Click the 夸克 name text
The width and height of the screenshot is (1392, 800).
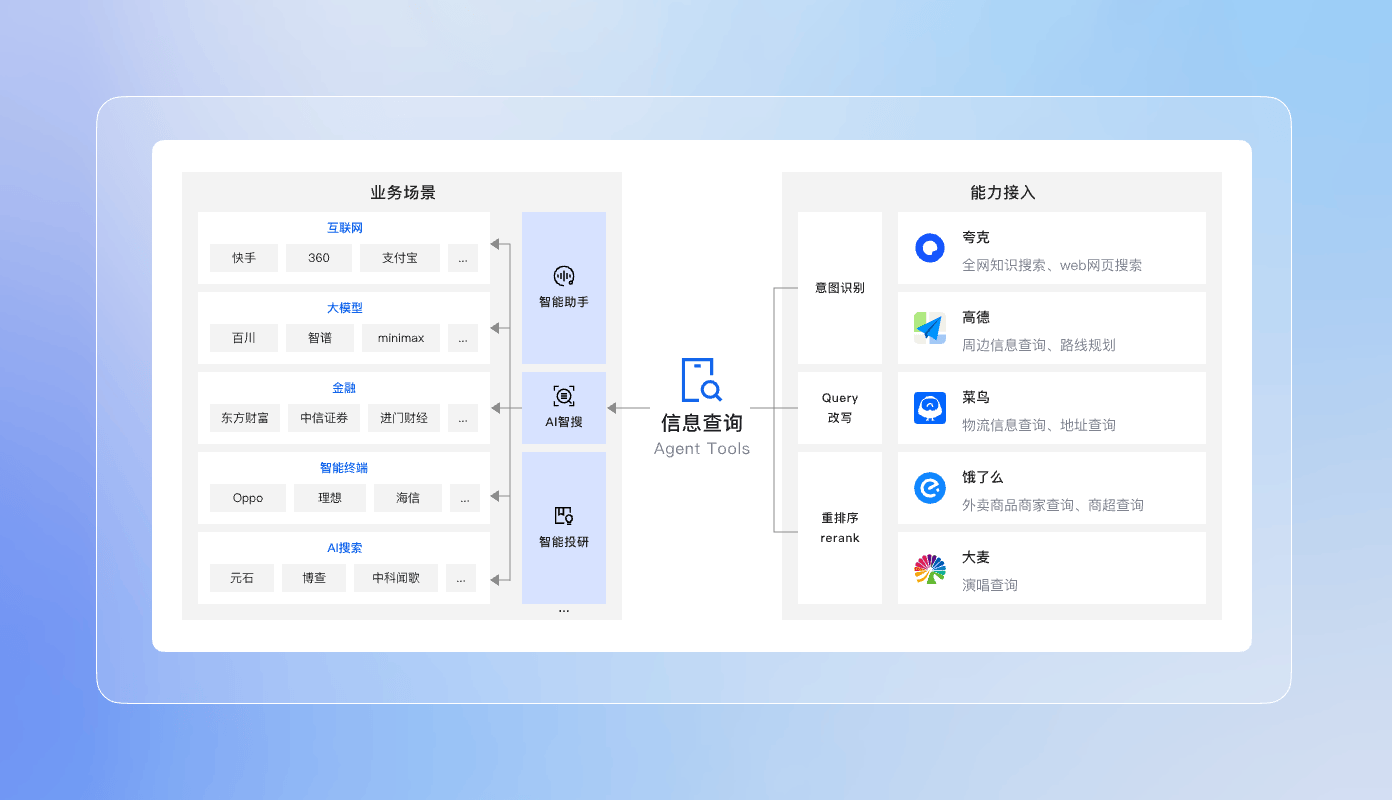pyautogui.click(x=976, y=238)
